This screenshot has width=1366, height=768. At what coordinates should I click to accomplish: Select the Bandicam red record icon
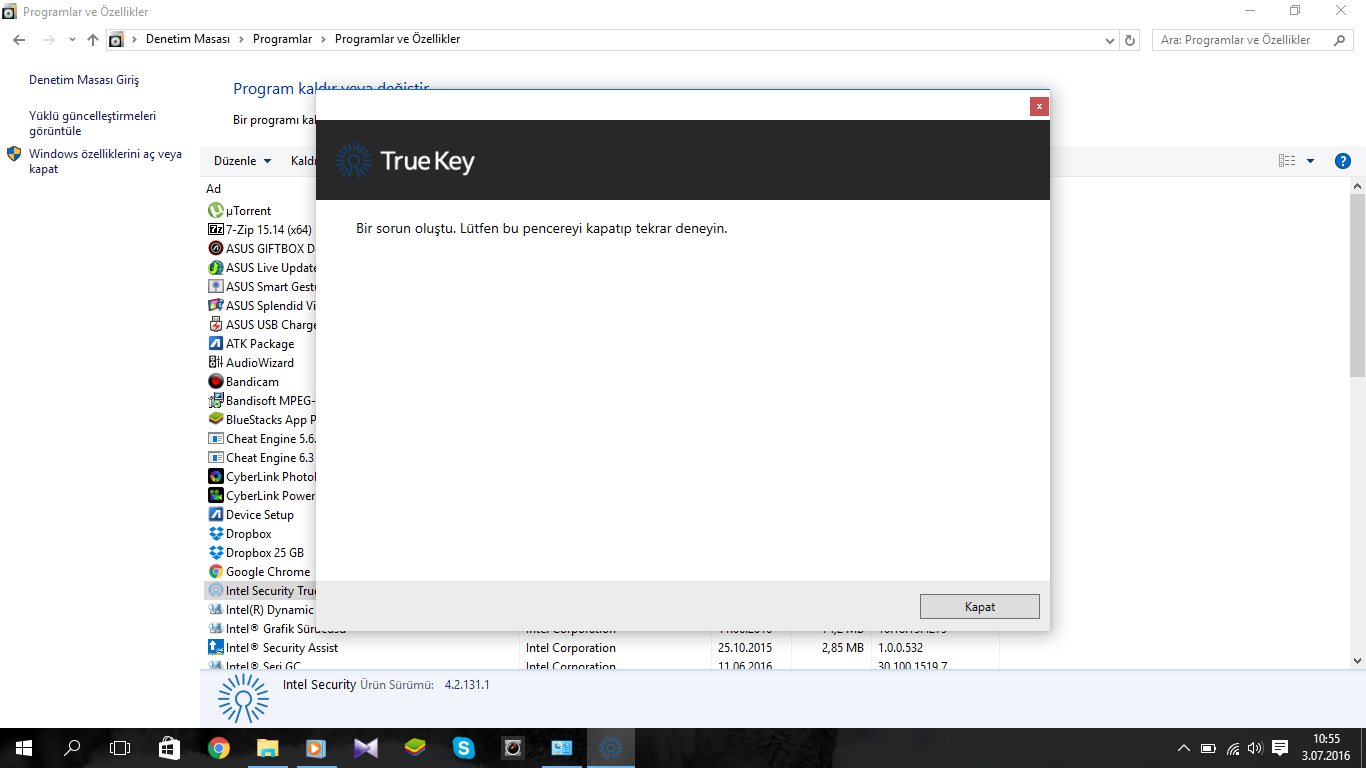(215, 382)
